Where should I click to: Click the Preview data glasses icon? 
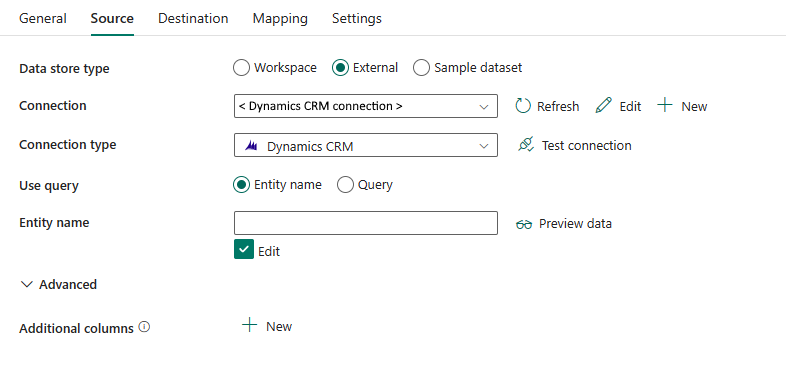(524, 224)
